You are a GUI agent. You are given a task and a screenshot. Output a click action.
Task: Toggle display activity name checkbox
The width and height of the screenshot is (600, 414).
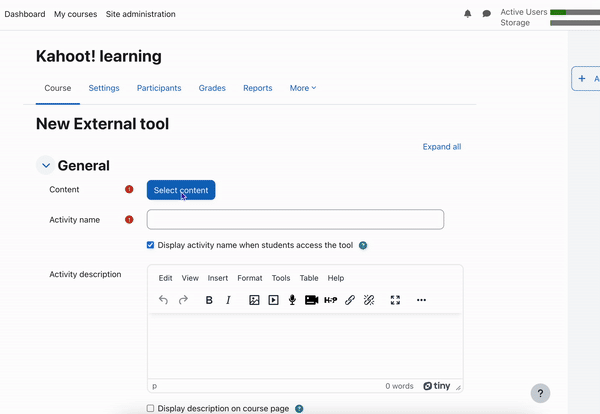[150, 245]
